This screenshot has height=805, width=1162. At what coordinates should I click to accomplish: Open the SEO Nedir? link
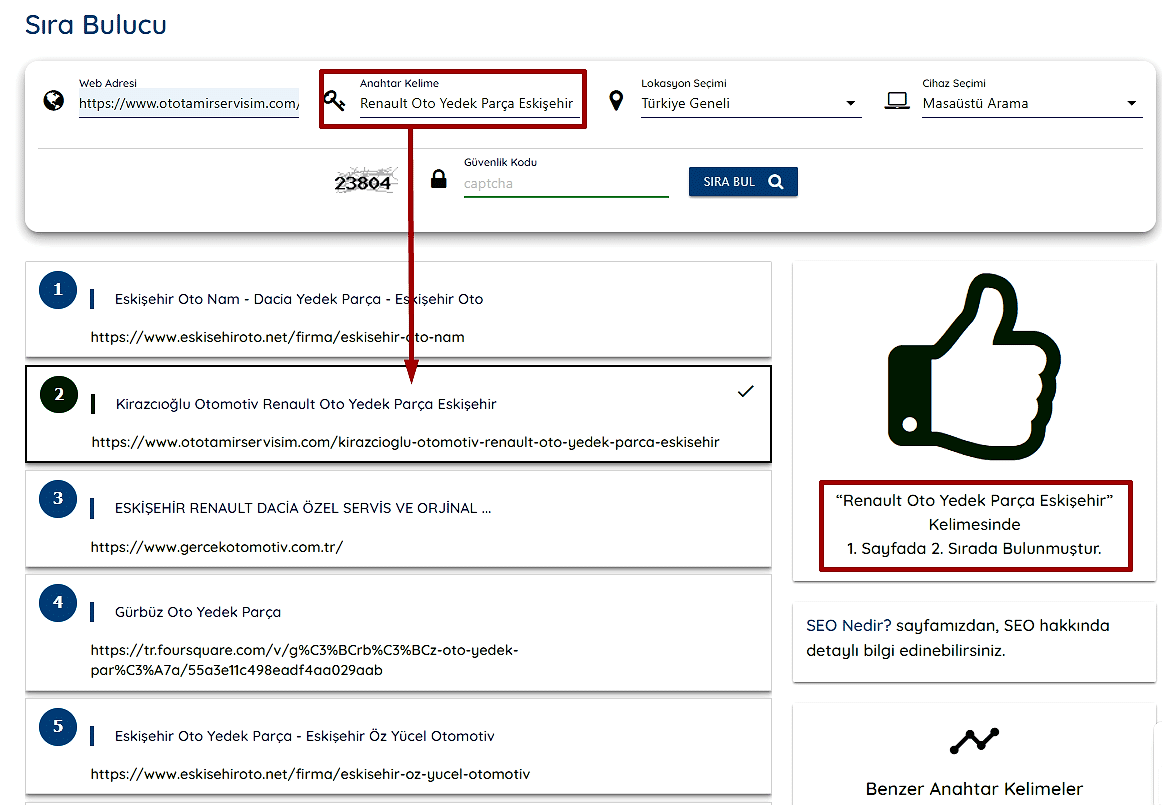(x=848, y=626)
